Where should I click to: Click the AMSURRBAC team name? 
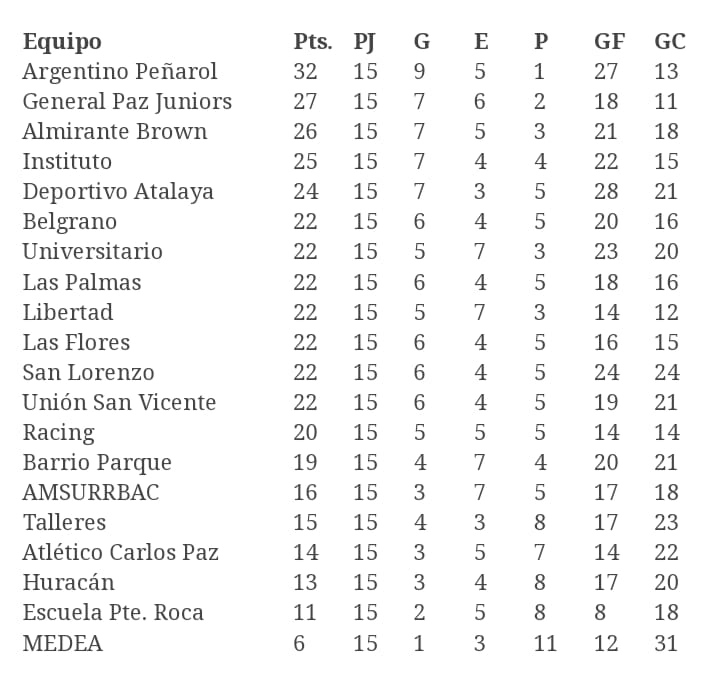tap(91, 492)
